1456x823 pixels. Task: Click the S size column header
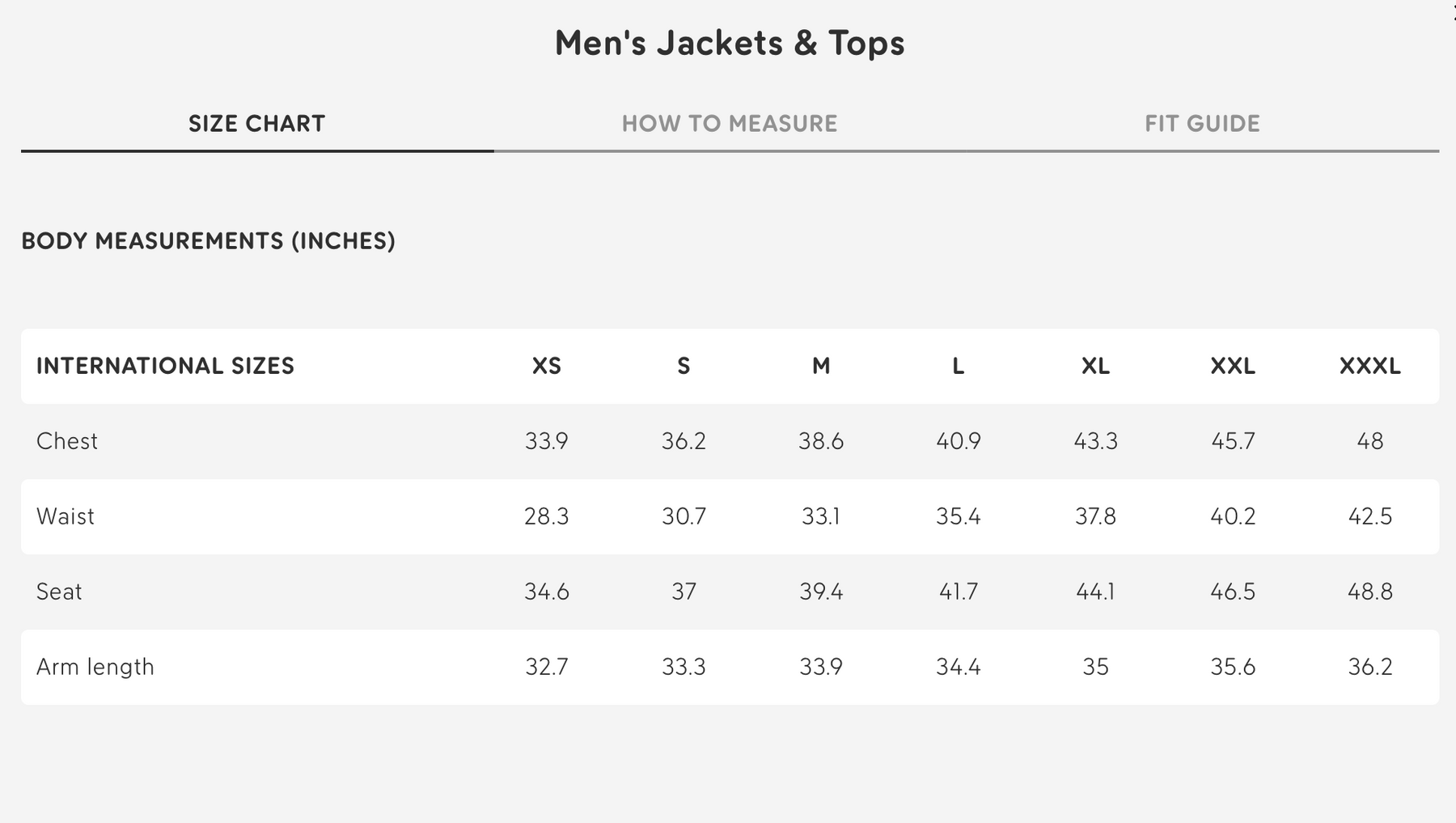pos(684,366)
